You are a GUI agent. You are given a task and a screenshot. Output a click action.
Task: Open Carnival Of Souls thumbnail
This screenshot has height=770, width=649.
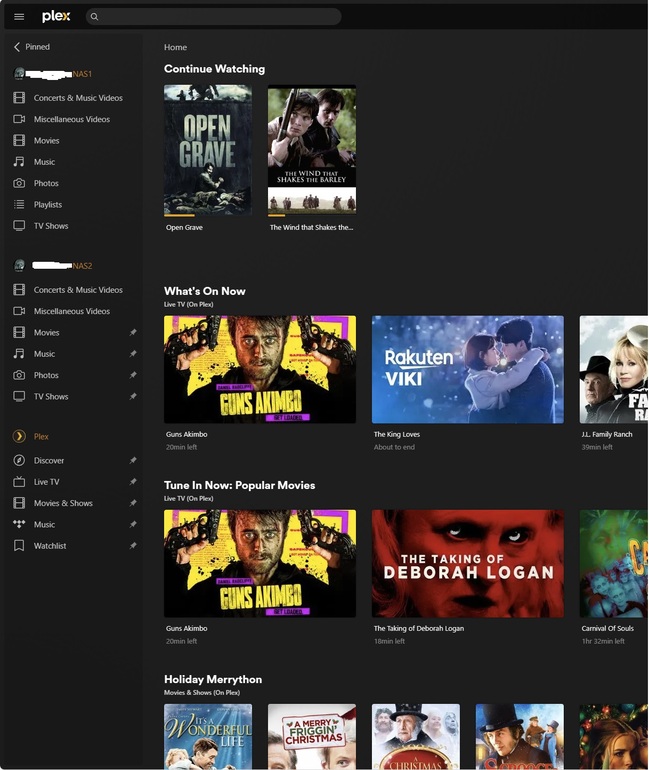pyautogui.click(x=614, y=563)
